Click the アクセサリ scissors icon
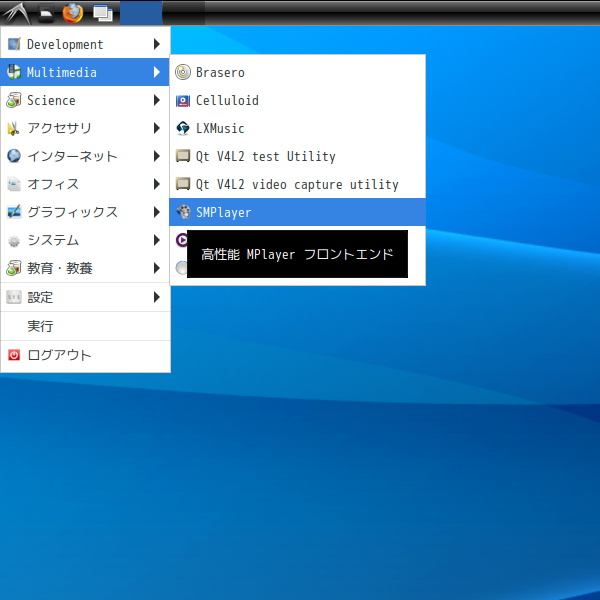Viewport: 600px width, 600px height. pyautogui.click(x=13, y=128)
